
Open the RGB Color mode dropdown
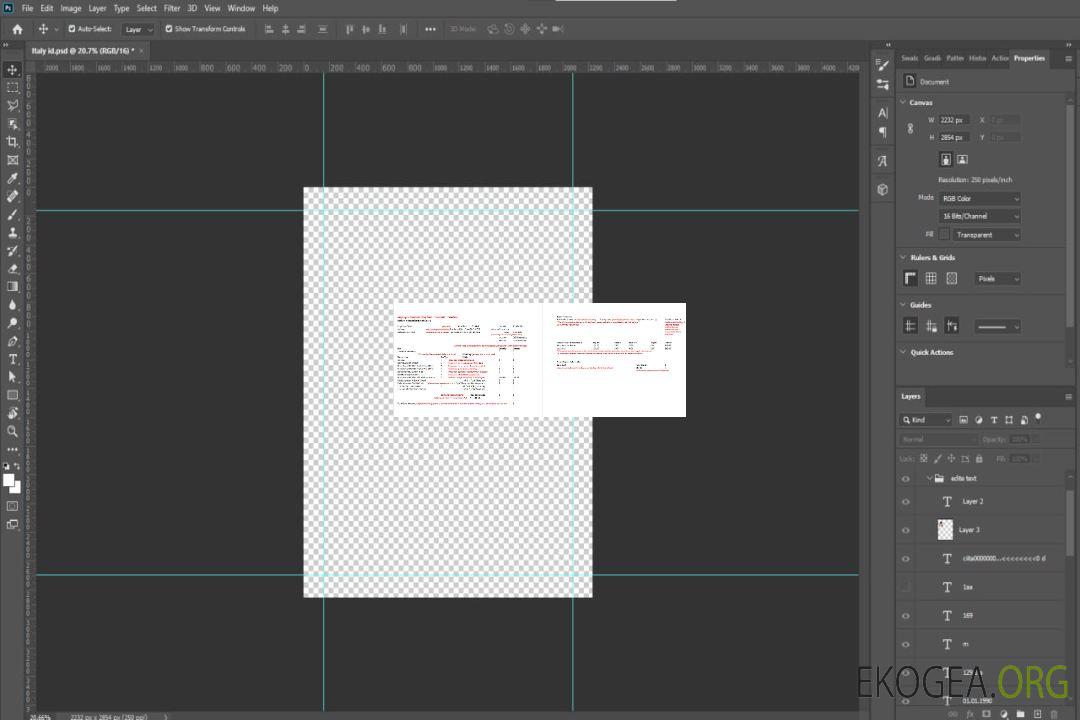[980, 199]
